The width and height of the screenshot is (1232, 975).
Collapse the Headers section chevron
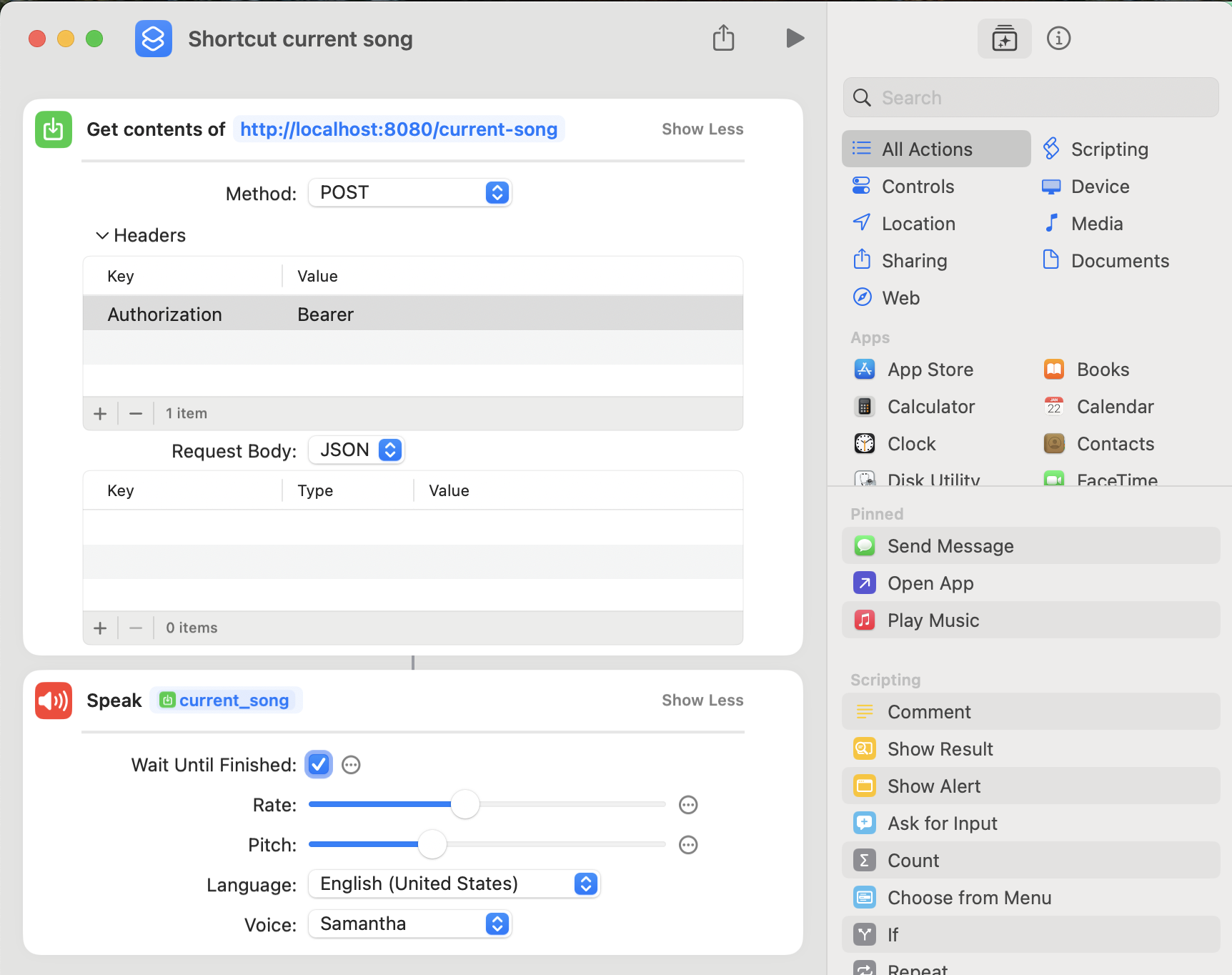point(102,235)
